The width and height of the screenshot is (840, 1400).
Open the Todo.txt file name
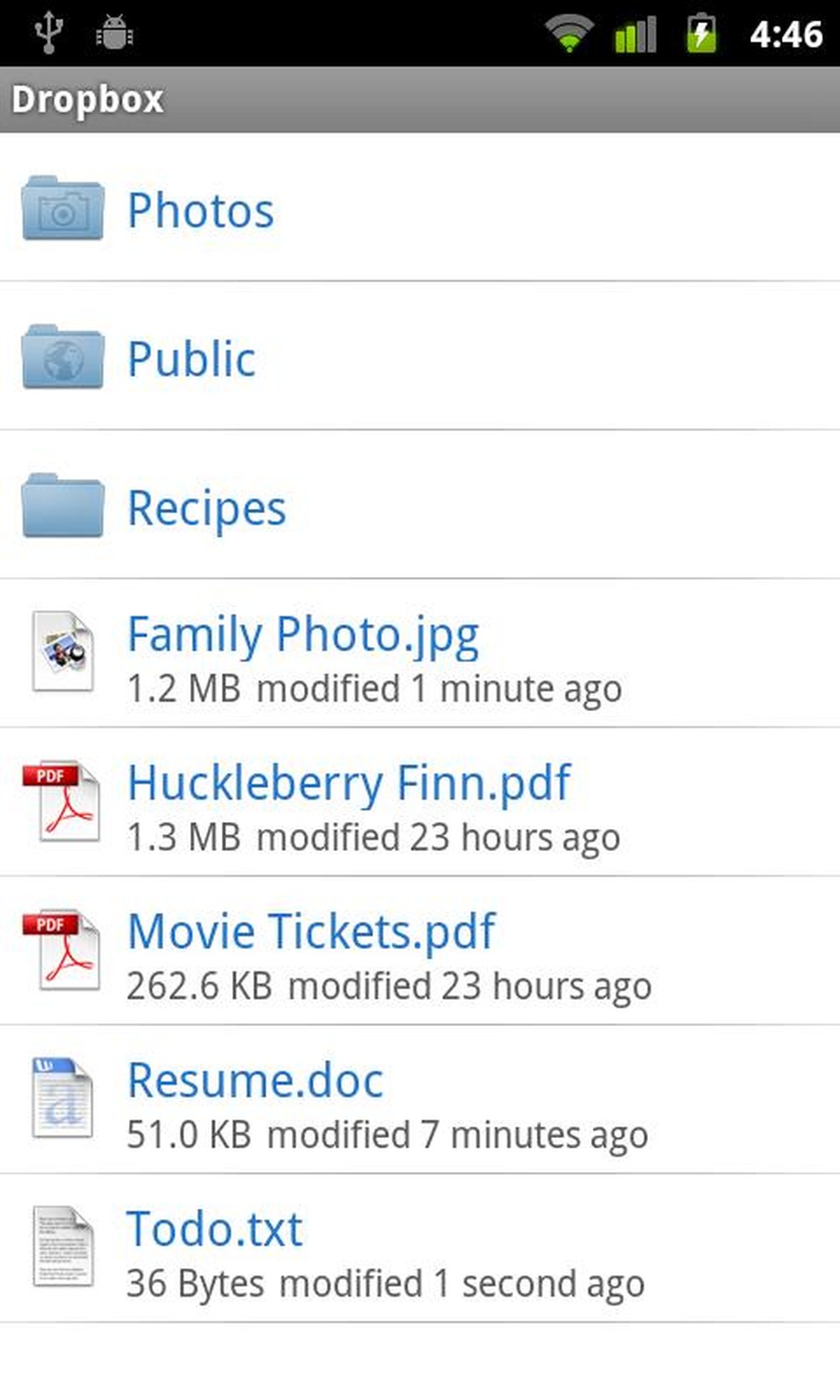pyautogui.click(x=214, y=1229)
